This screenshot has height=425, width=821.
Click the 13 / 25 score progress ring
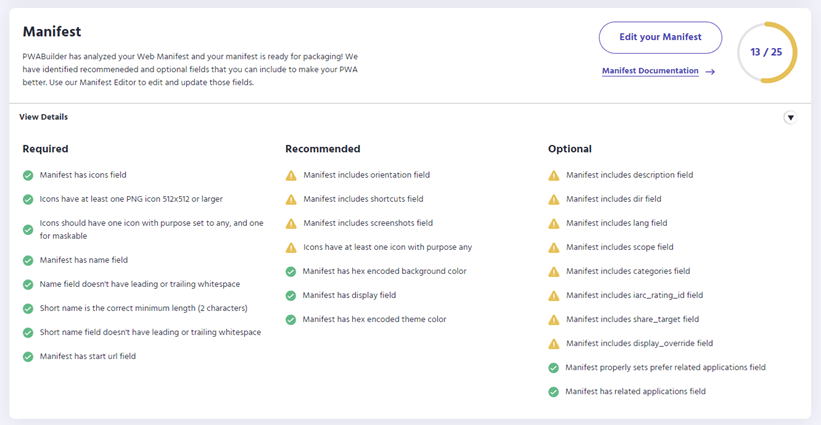pyautogui.click(x=767, y=52)
